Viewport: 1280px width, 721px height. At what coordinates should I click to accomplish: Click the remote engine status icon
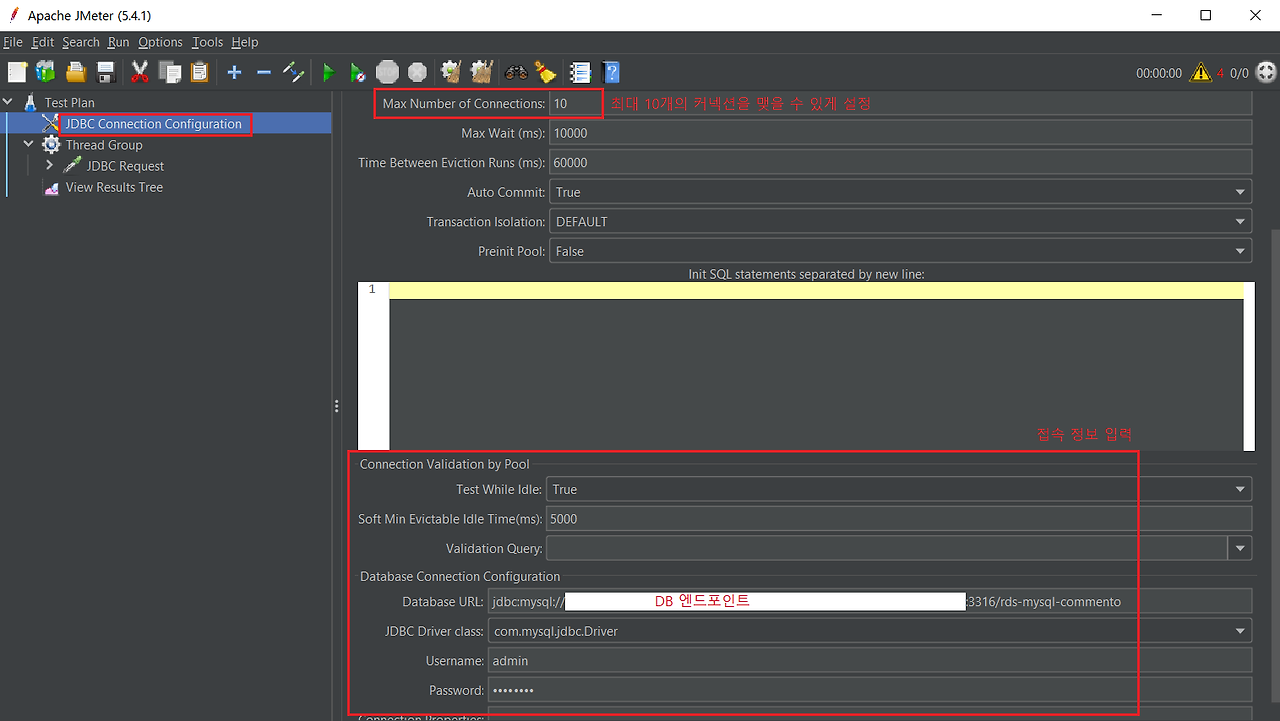coord(1266,73)
